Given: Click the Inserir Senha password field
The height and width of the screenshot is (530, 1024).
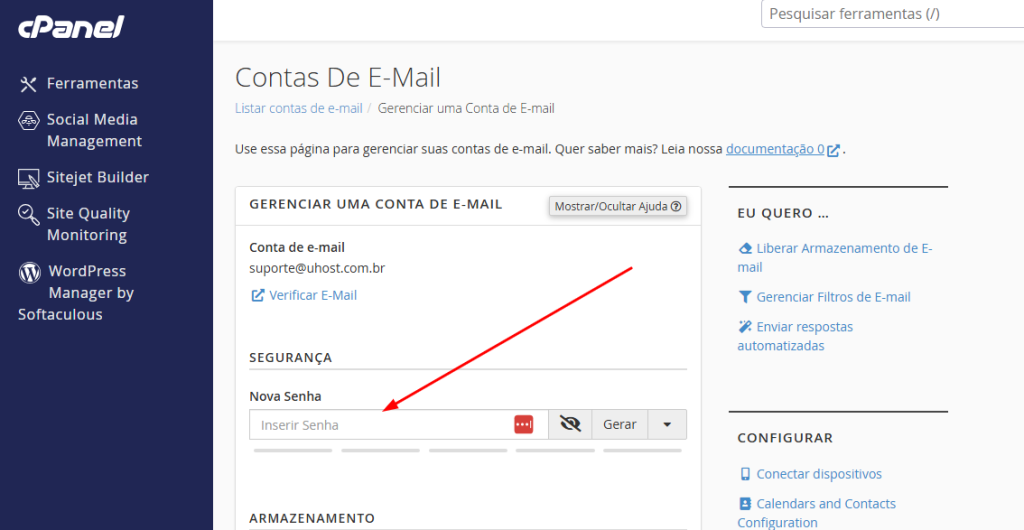Looking at the screenshot, I should tap(398, 424).
